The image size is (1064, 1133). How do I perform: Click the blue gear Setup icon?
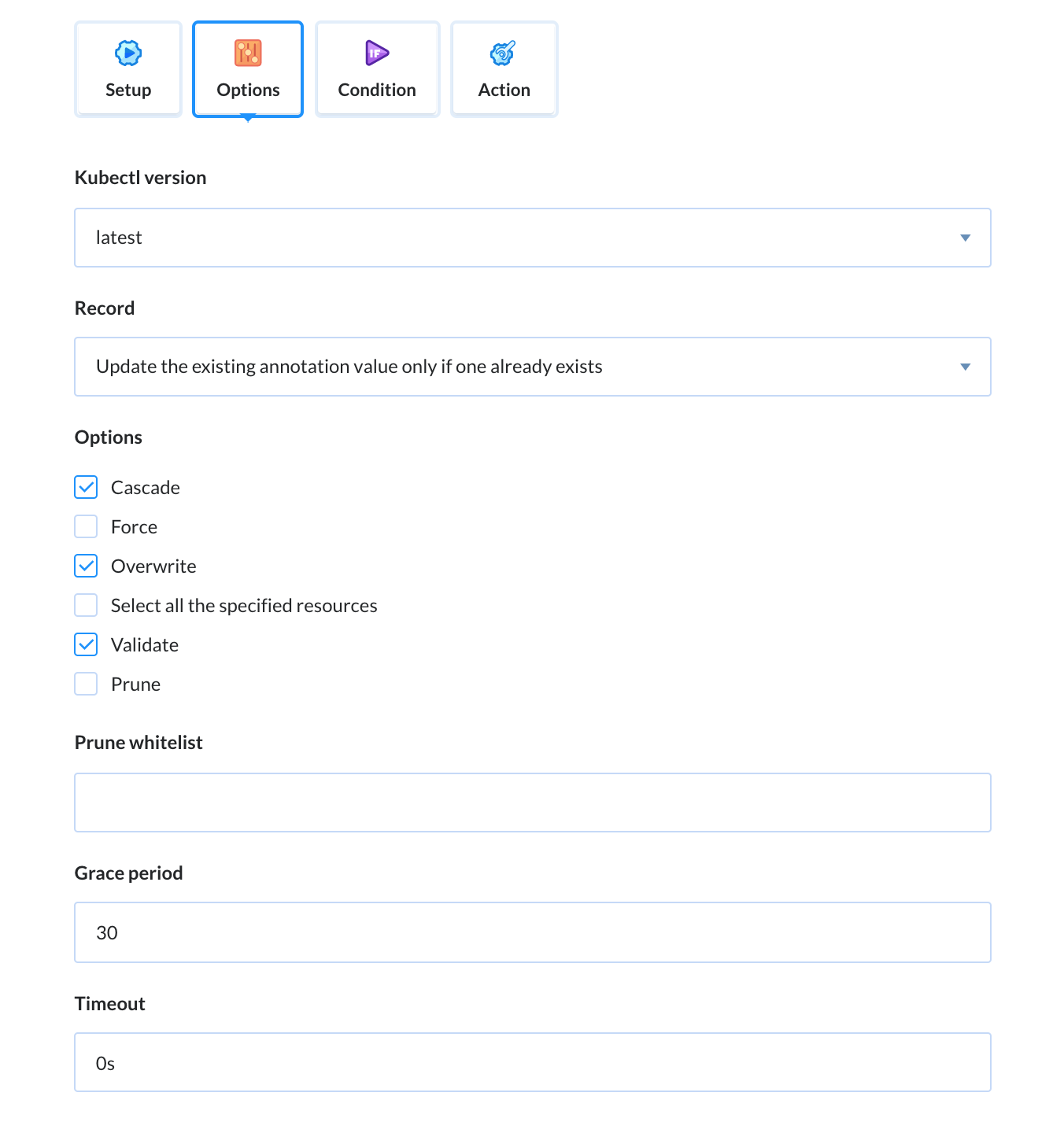click(x=128, y=54)
